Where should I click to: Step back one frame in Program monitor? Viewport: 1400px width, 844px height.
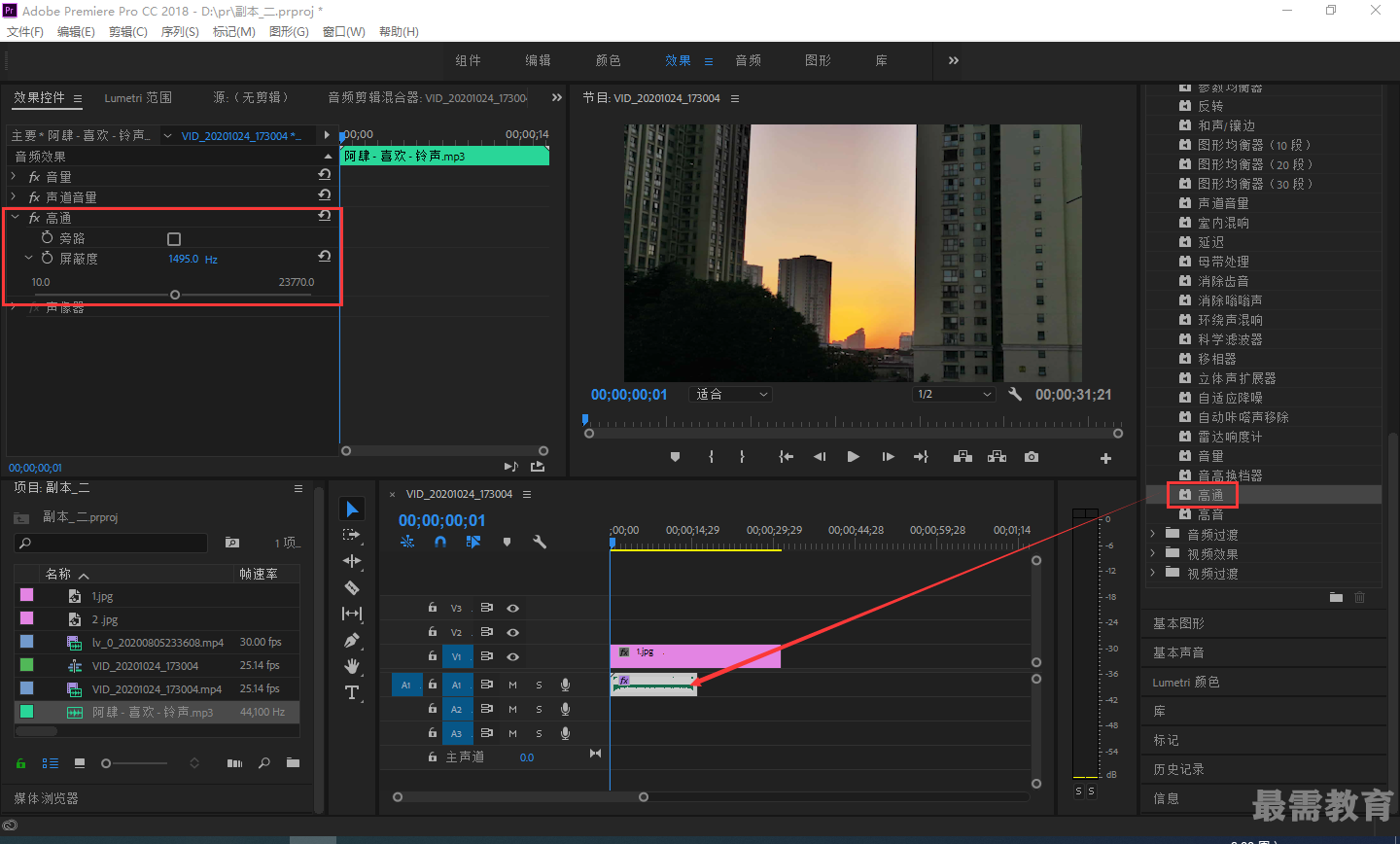point(820,457)
